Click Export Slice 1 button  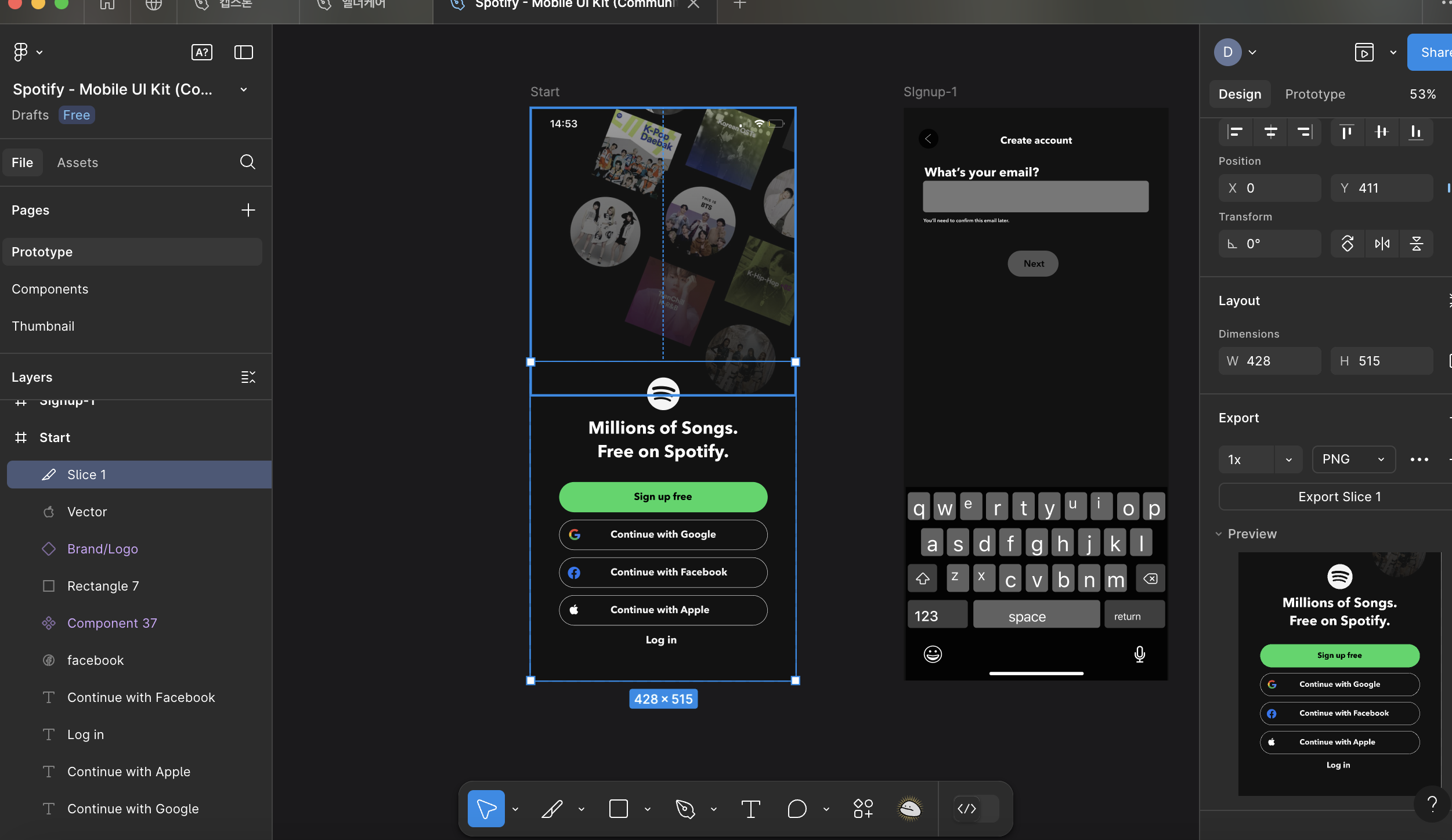coord(1339,497)
